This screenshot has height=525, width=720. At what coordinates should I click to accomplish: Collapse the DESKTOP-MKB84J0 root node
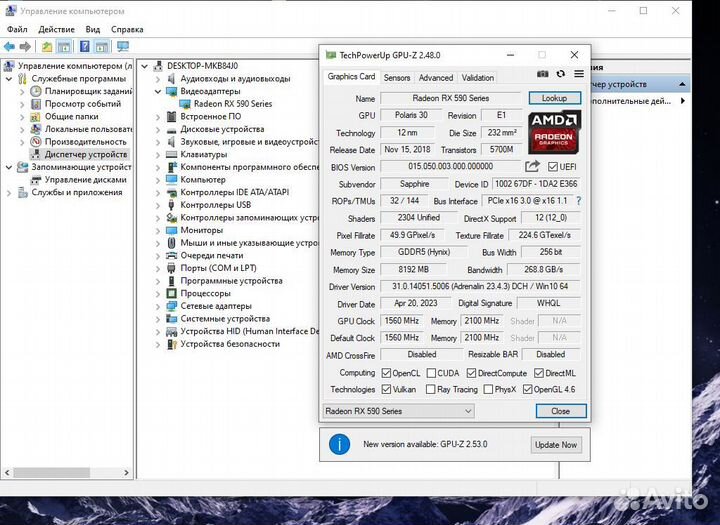(x=145, y=66)
